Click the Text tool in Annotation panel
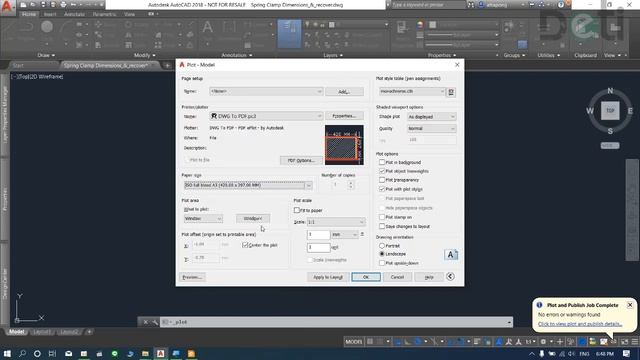 pos(207,28)
